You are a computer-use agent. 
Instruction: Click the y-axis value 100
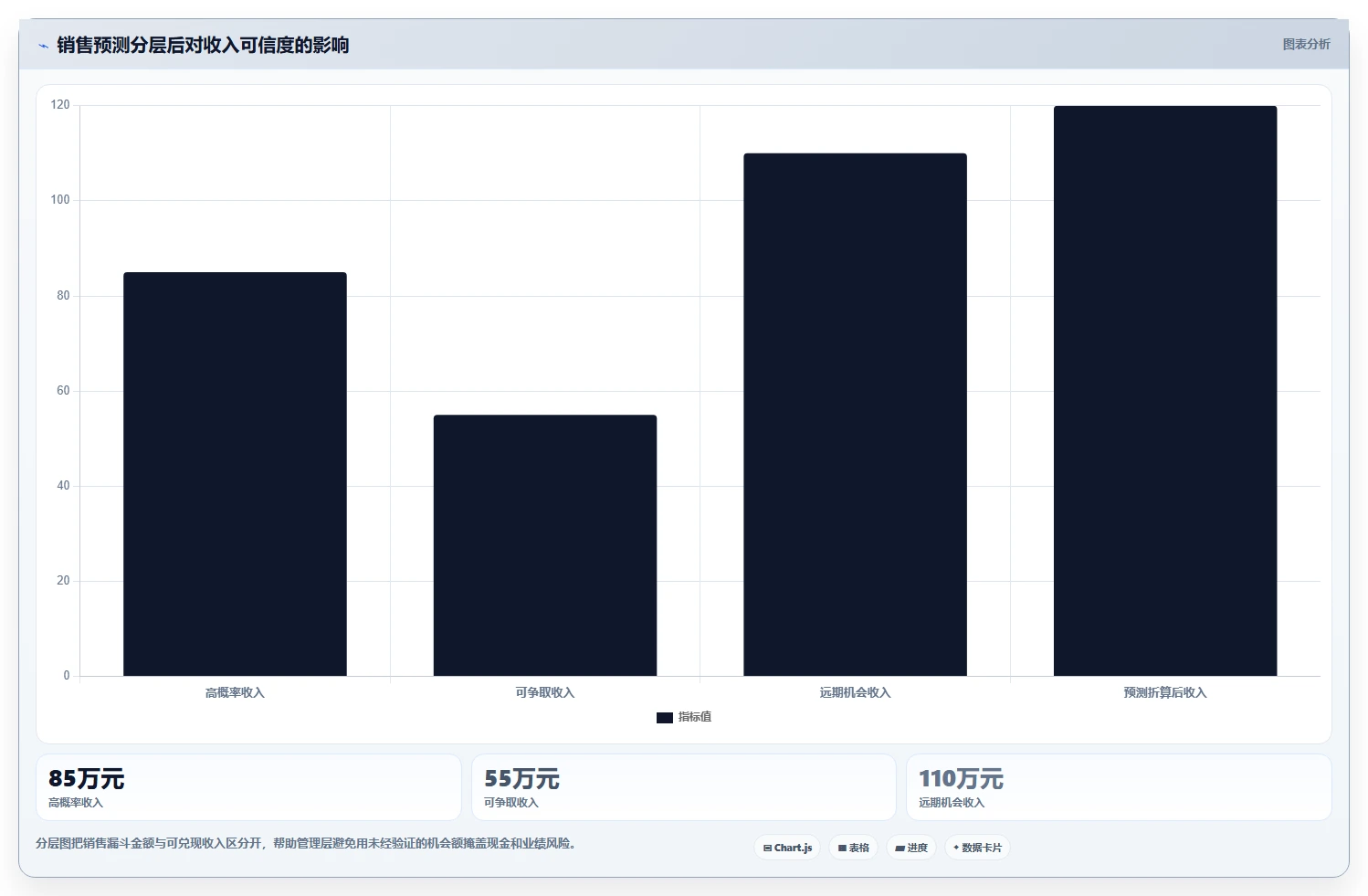(x=60, y=200)
